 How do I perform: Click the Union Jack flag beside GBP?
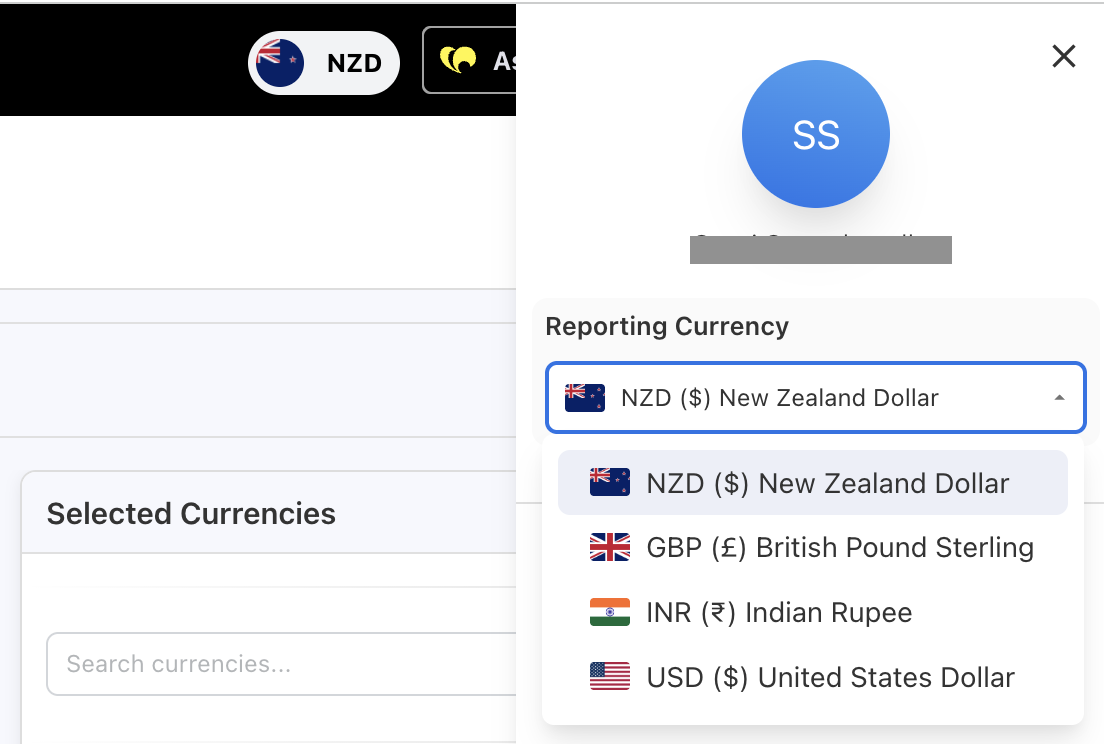click(610, 547)
